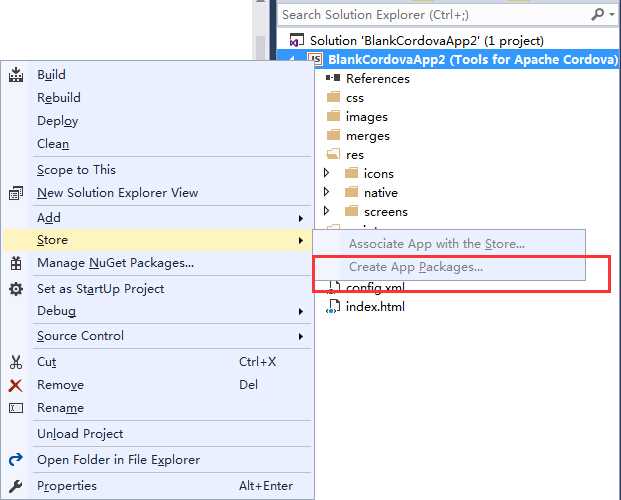Screen dimensions: 621x500
Task: Click the gear icon beside Set as StartUp Project
Action: click(x=16, y=289)
